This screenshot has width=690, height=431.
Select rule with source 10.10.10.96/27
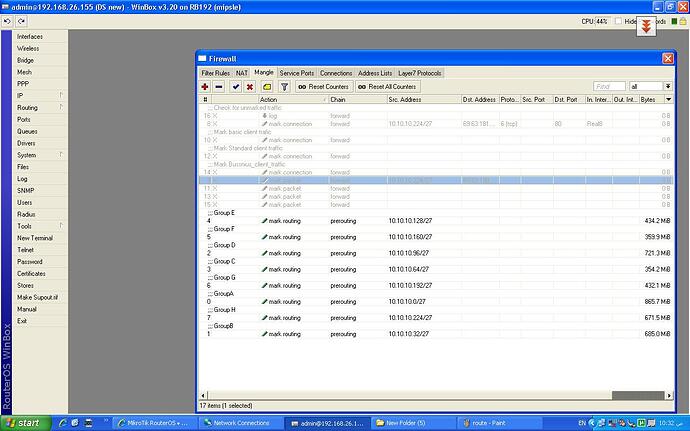[x=436, y=253]
